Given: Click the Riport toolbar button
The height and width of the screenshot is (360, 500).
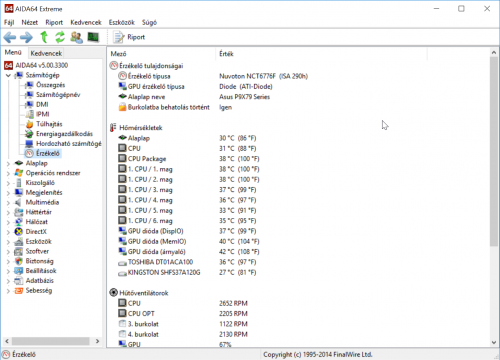Looking at the screenshot, I should [x=129, y=37].
